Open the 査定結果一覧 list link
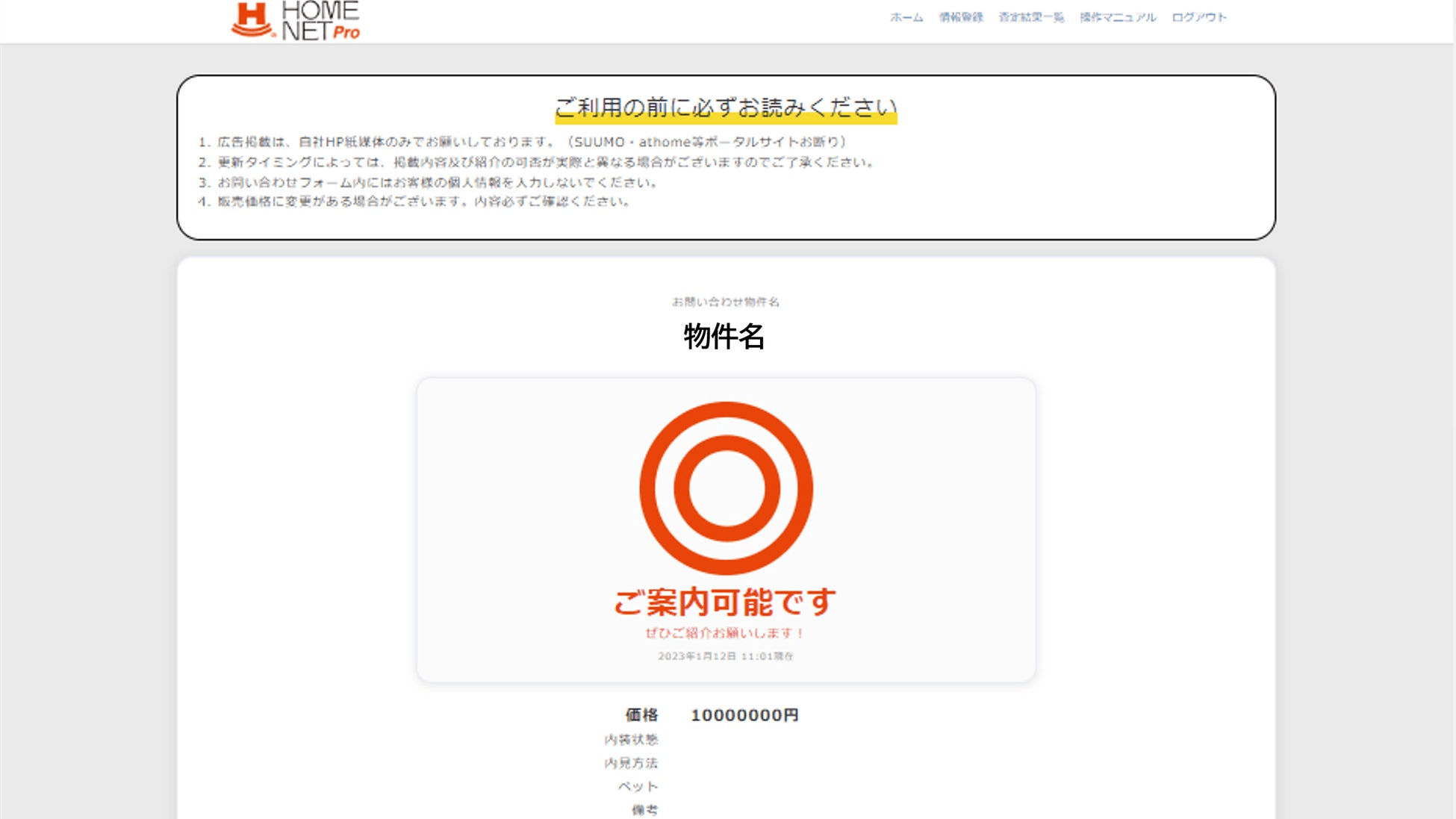 pyautogui.click(x=1031, y=17)
